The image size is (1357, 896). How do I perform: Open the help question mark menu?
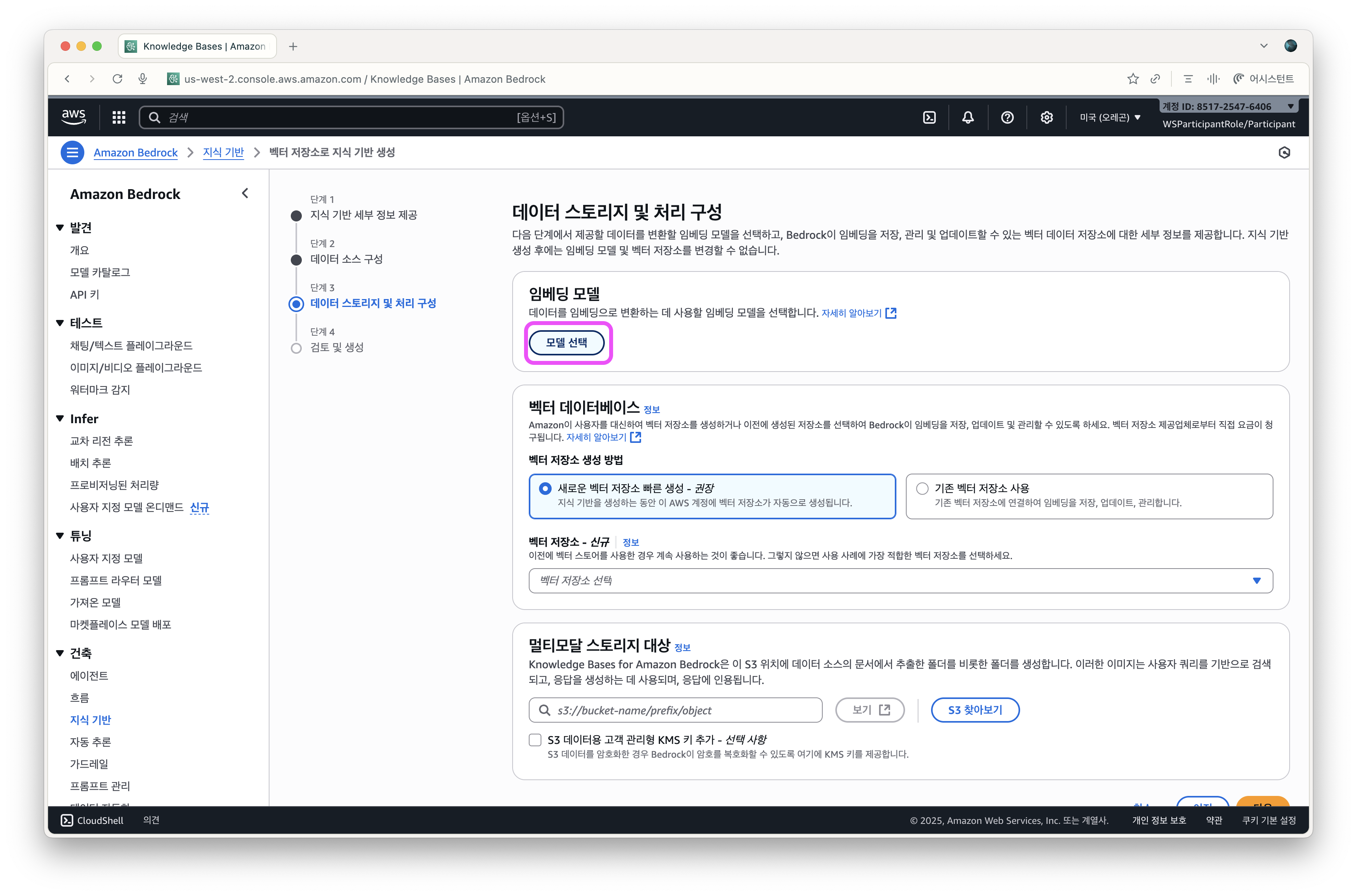tap(1008, 117)
